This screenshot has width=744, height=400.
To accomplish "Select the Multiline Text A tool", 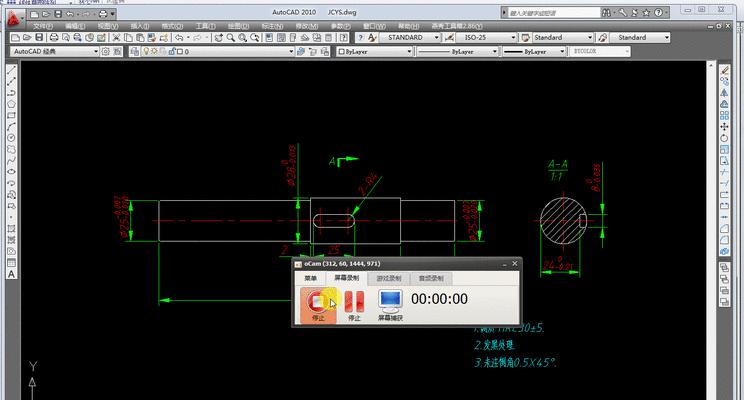I will pyautogui.click(x=11, y=274).
